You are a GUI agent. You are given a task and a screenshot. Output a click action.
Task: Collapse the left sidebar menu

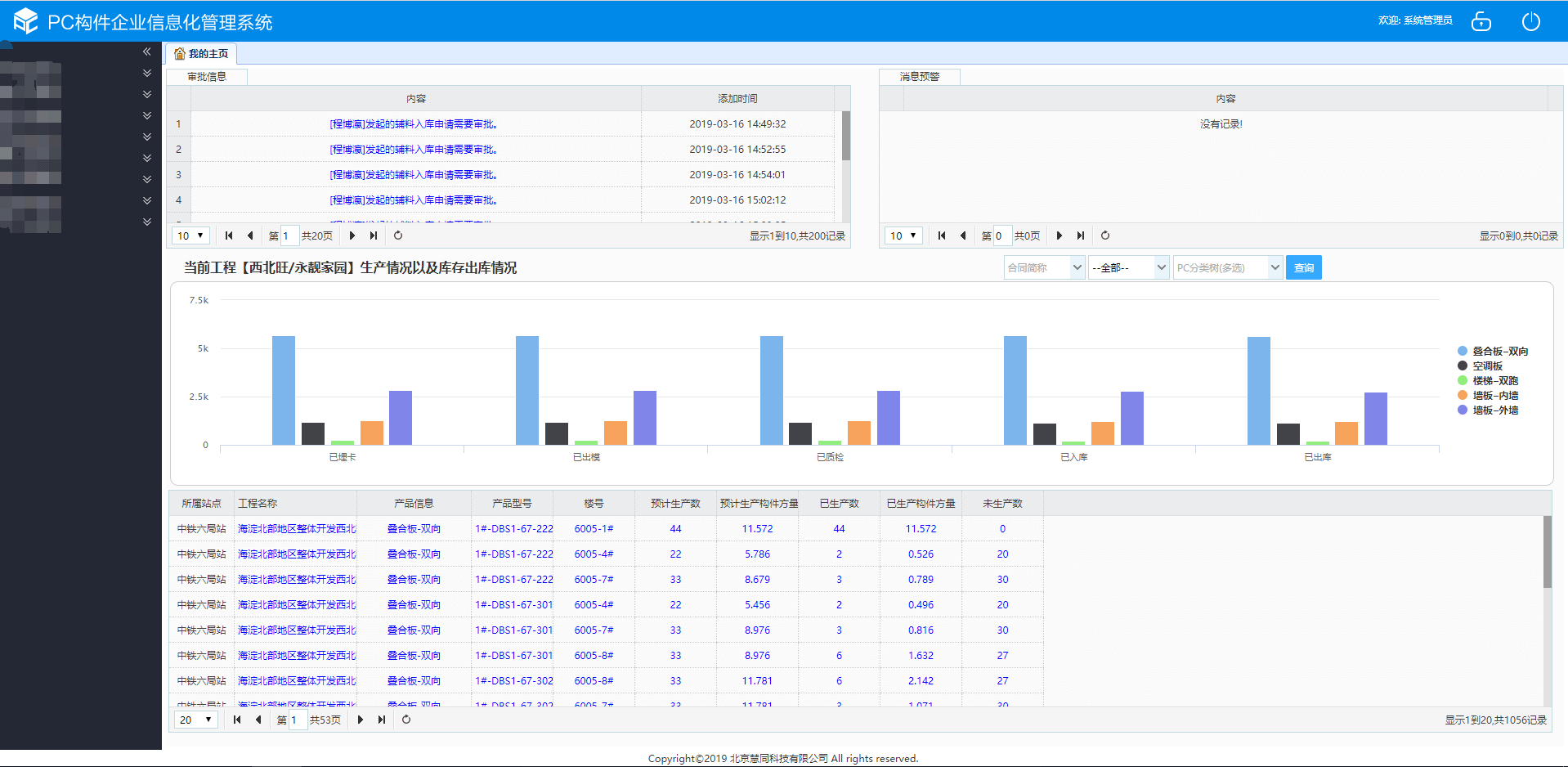point(146,52)
